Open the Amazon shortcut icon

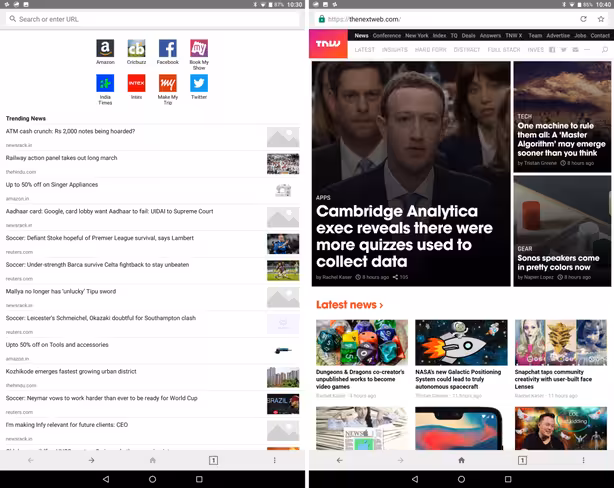105,48
